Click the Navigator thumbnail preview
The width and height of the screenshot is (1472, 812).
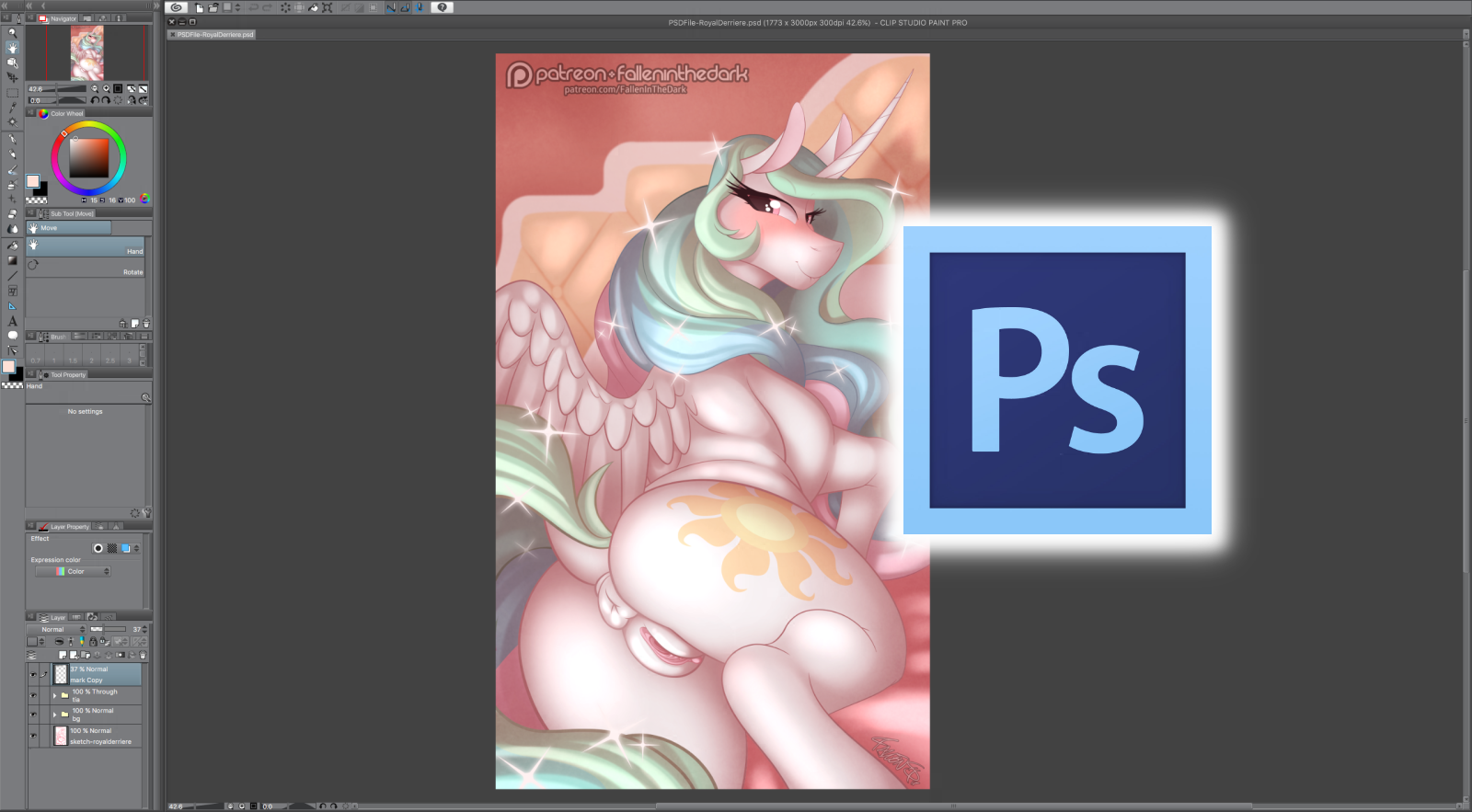pyautogui.click(x=86, y=52)
